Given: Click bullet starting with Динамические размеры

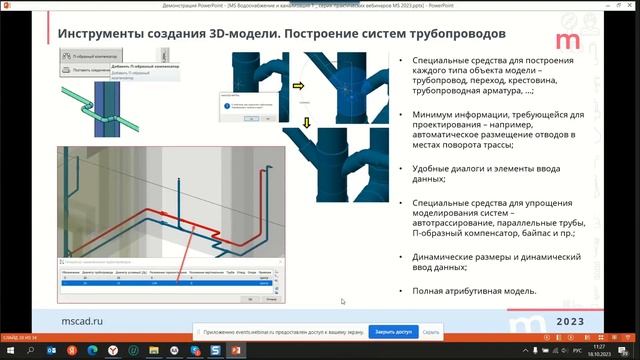Looking at the screenshot, I should [496, 262].
